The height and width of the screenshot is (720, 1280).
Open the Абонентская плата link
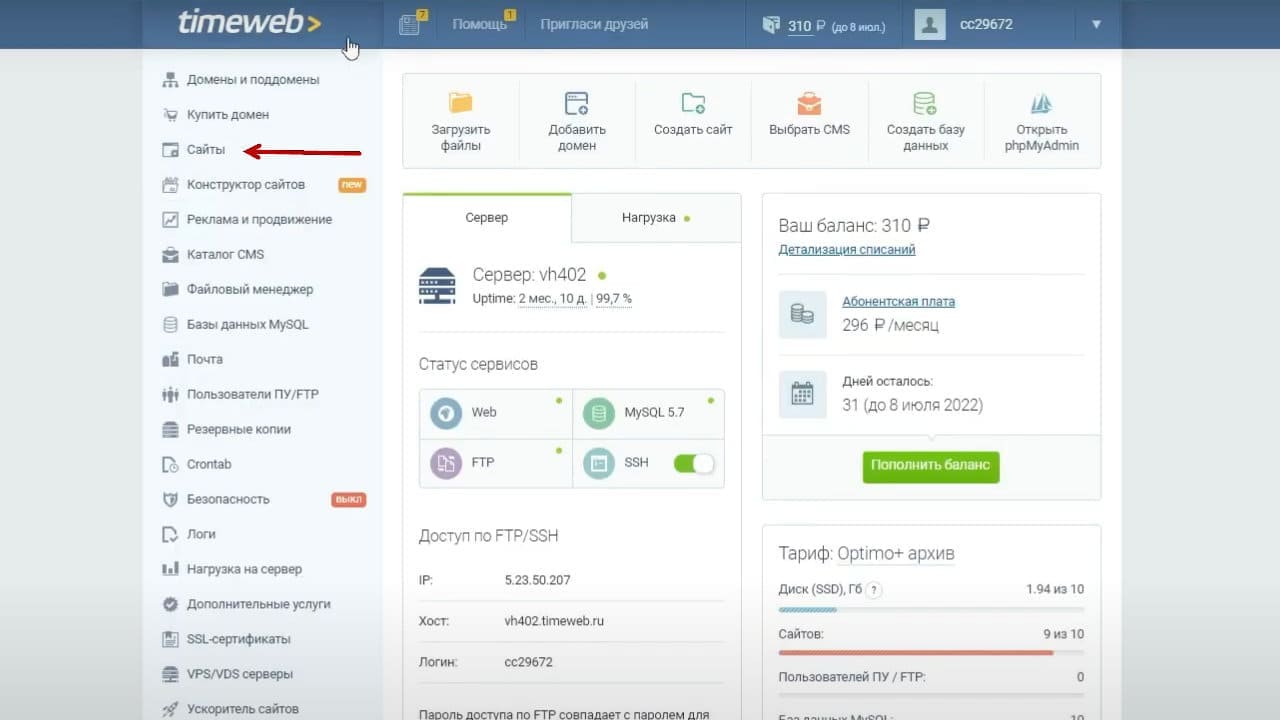[899, 301]
